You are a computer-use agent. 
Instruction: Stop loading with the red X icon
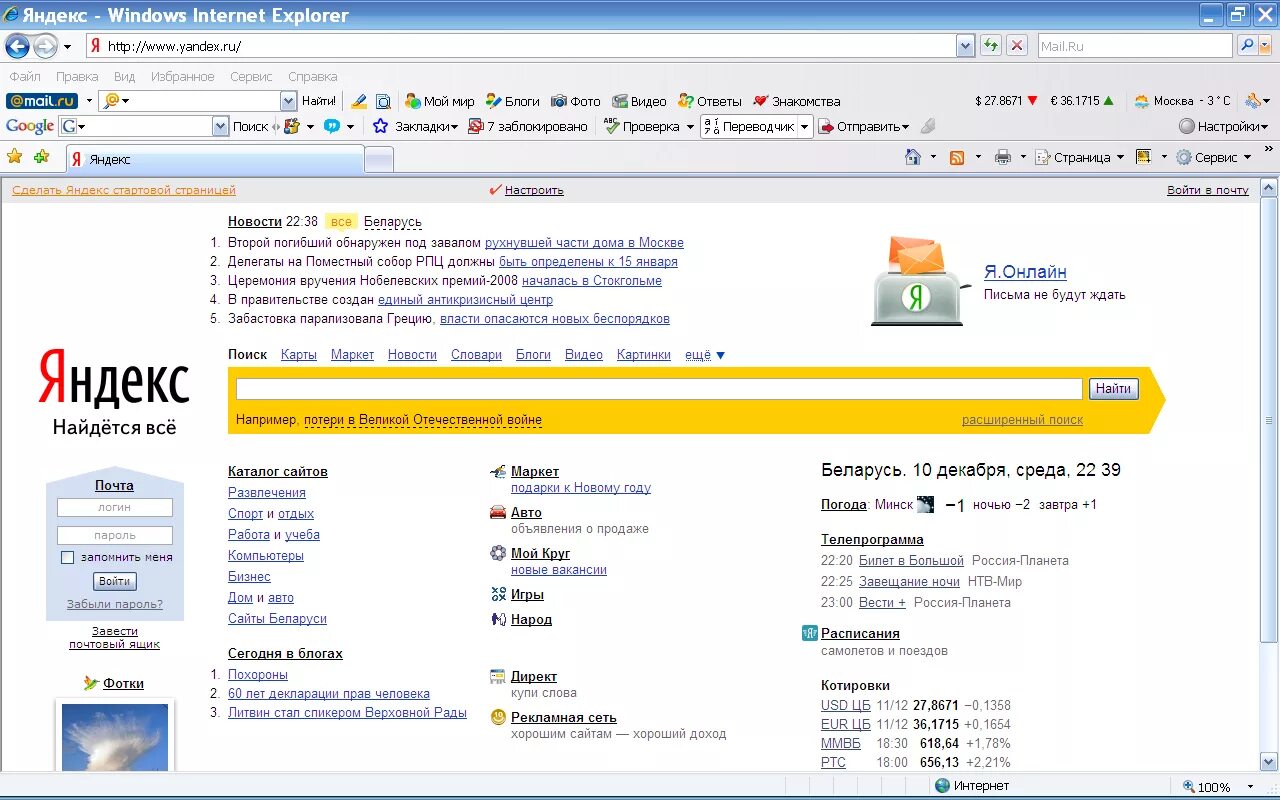coord(1017,45)
